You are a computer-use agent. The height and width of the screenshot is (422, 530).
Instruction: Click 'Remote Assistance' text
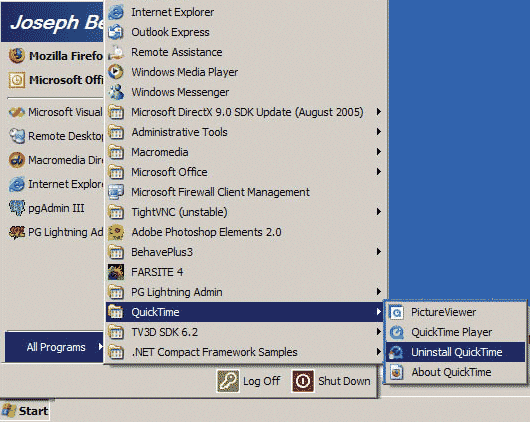177,52
